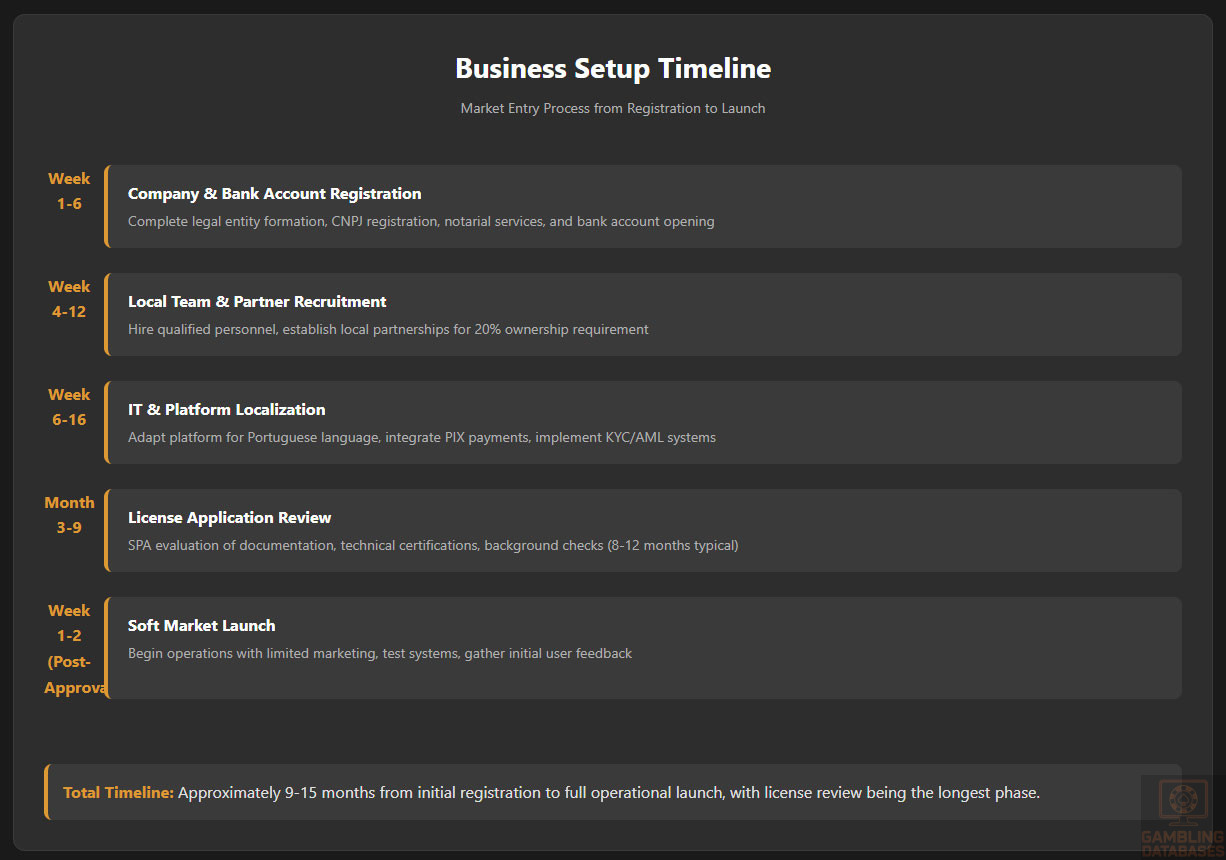Click the 20% ownership requirement description

[x=388, y=329]
